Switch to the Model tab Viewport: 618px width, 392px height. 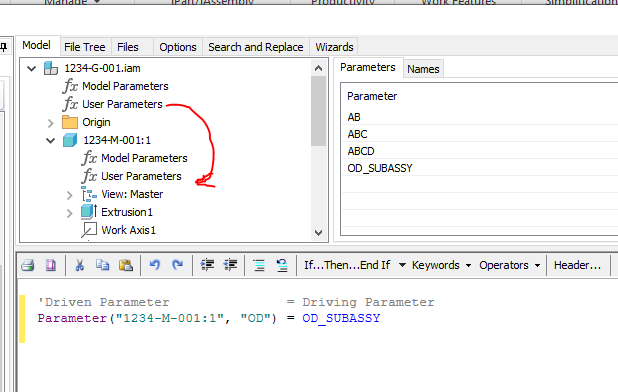[36, 45]
